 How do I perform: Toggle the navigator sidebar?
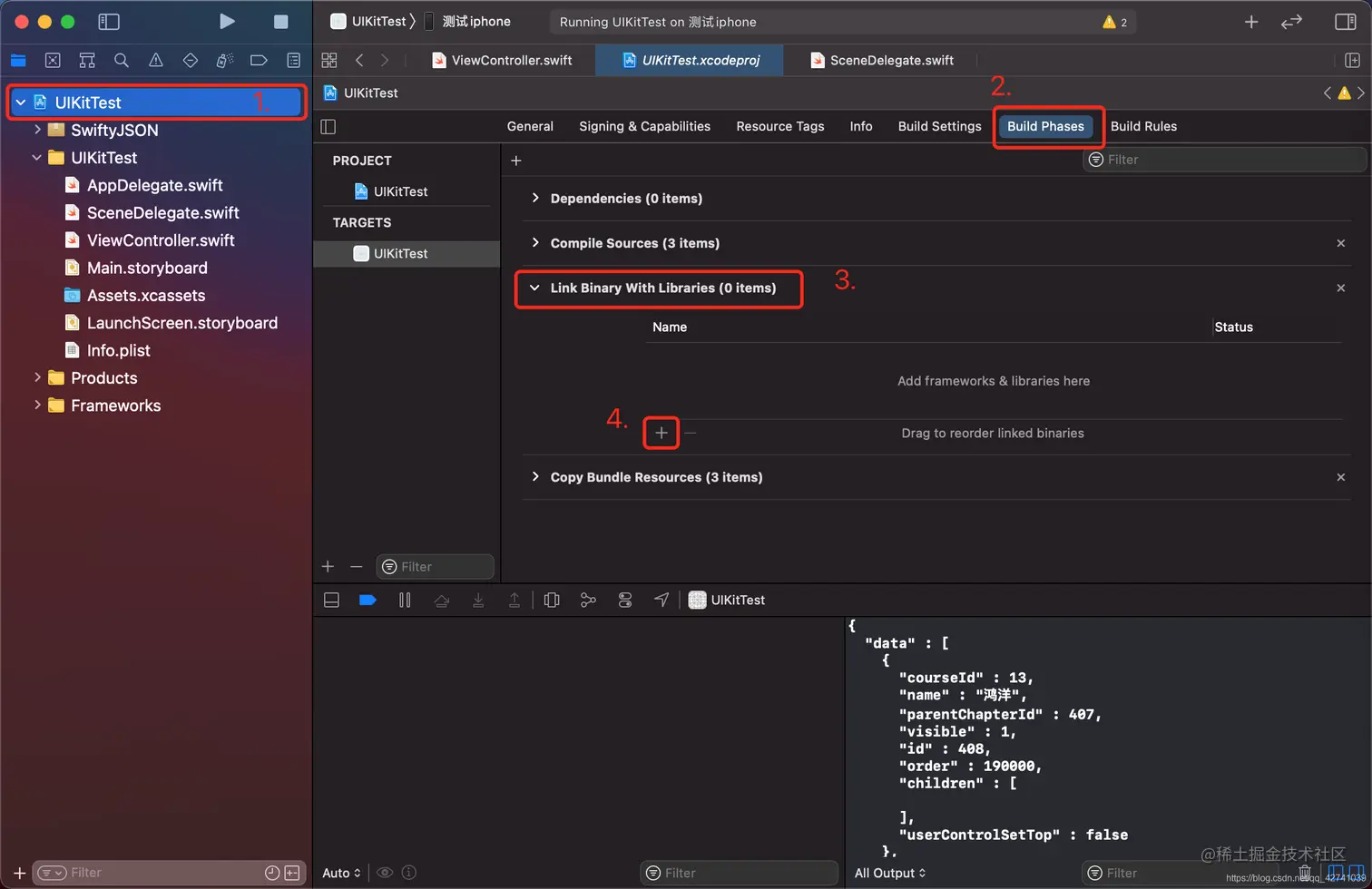click(x=109, y=21)
